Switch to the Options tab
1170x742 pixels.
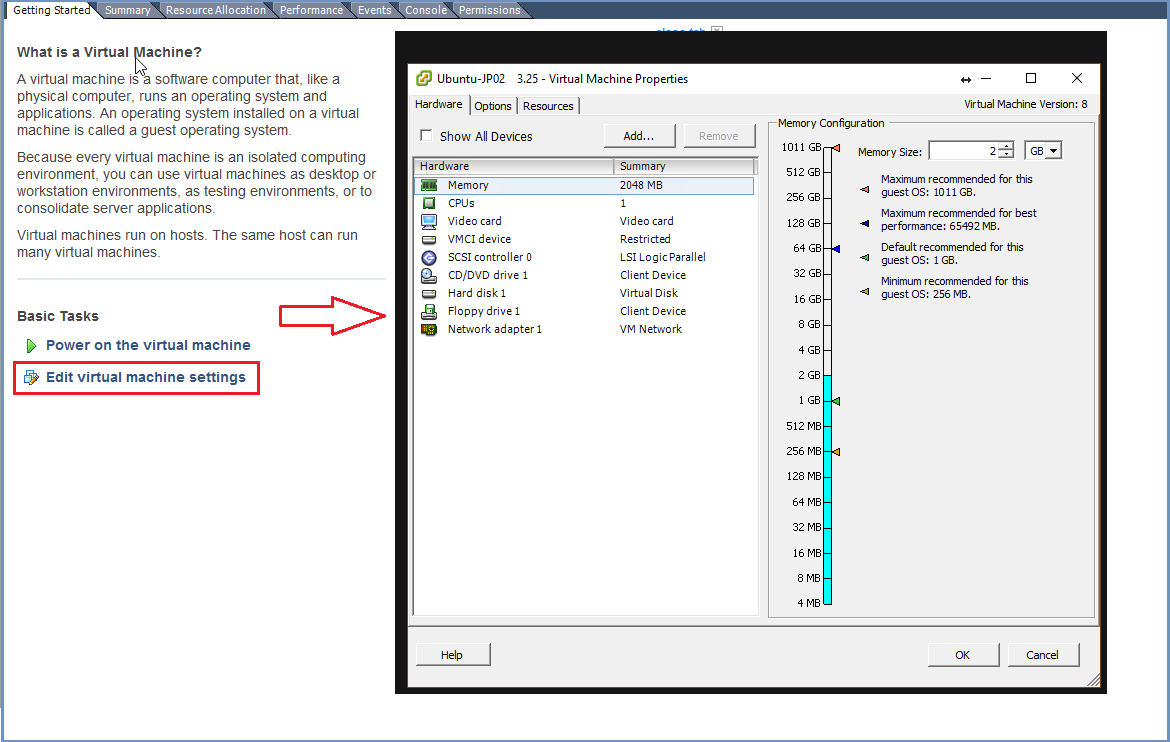point(493,106)
